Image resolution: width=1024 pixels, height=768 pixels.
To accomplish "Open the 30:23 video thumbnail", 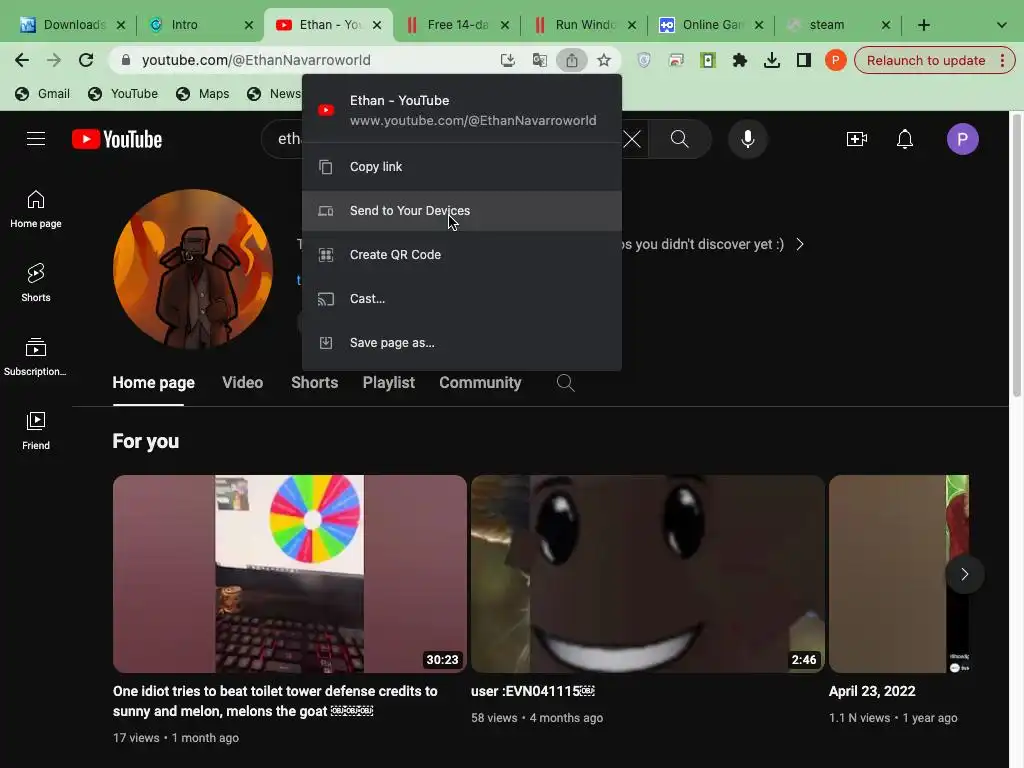I will [289, 573].
